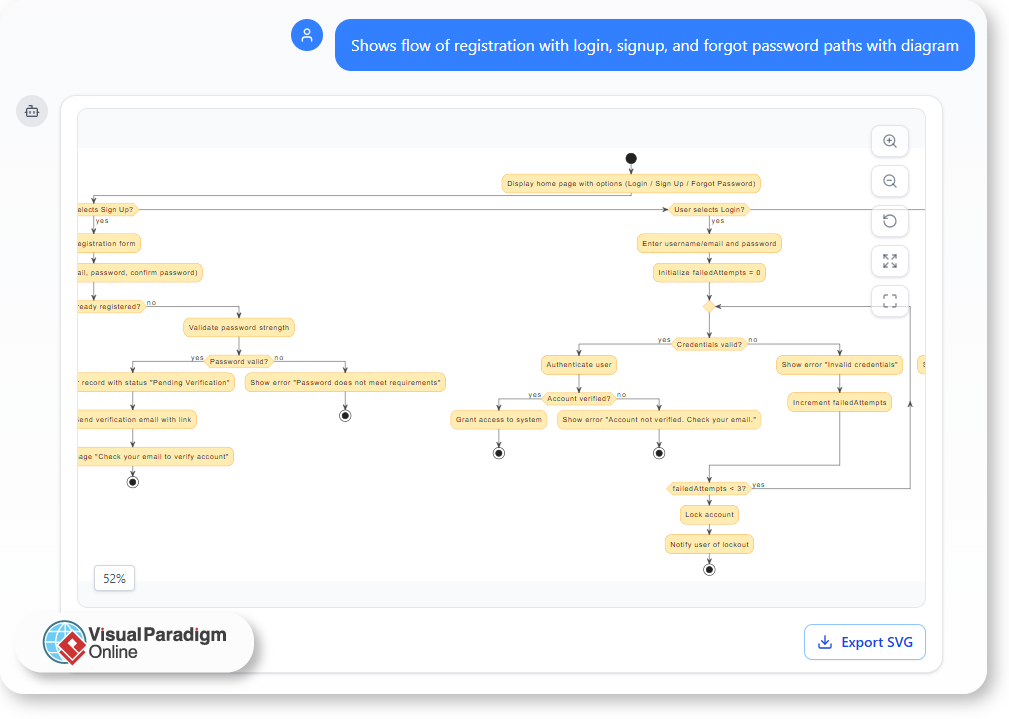Viewport: 1009px width, 719px height.
Task: Click the download icon inside Export SVG
Action: coord(825,641)
